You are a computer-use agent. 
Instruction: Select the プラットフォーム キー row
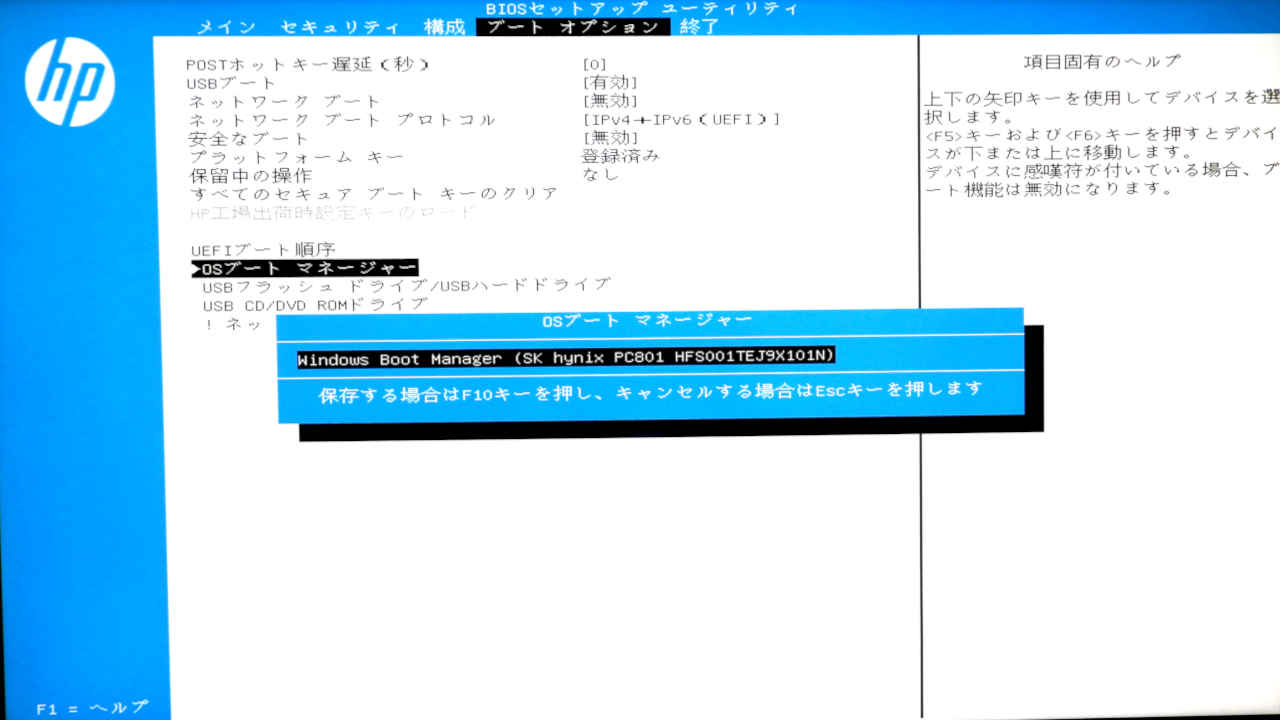296,157
